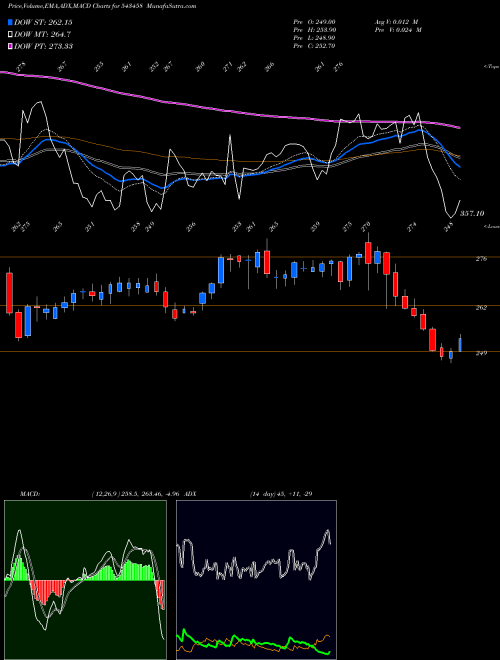Click the 357.10 label on EMA chart
This screenshot has height=660, width=500.
(x=472, y=214)
